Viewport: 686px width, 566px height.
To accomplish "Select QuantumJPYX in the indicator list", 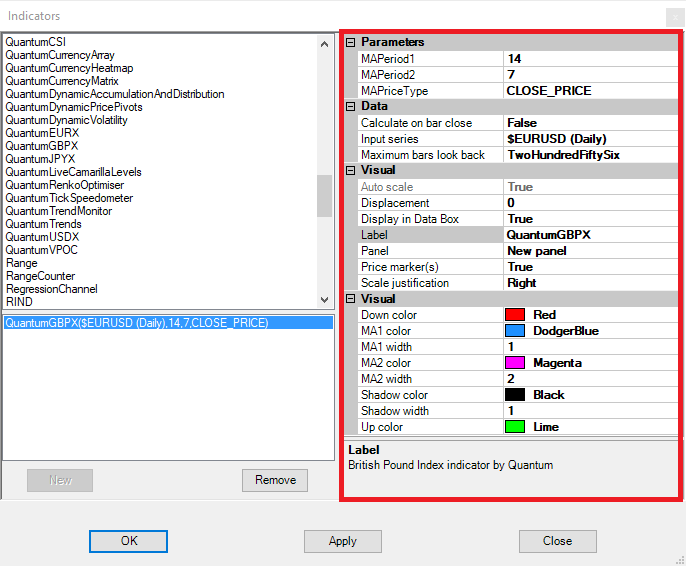I will (x=40, y=159).
